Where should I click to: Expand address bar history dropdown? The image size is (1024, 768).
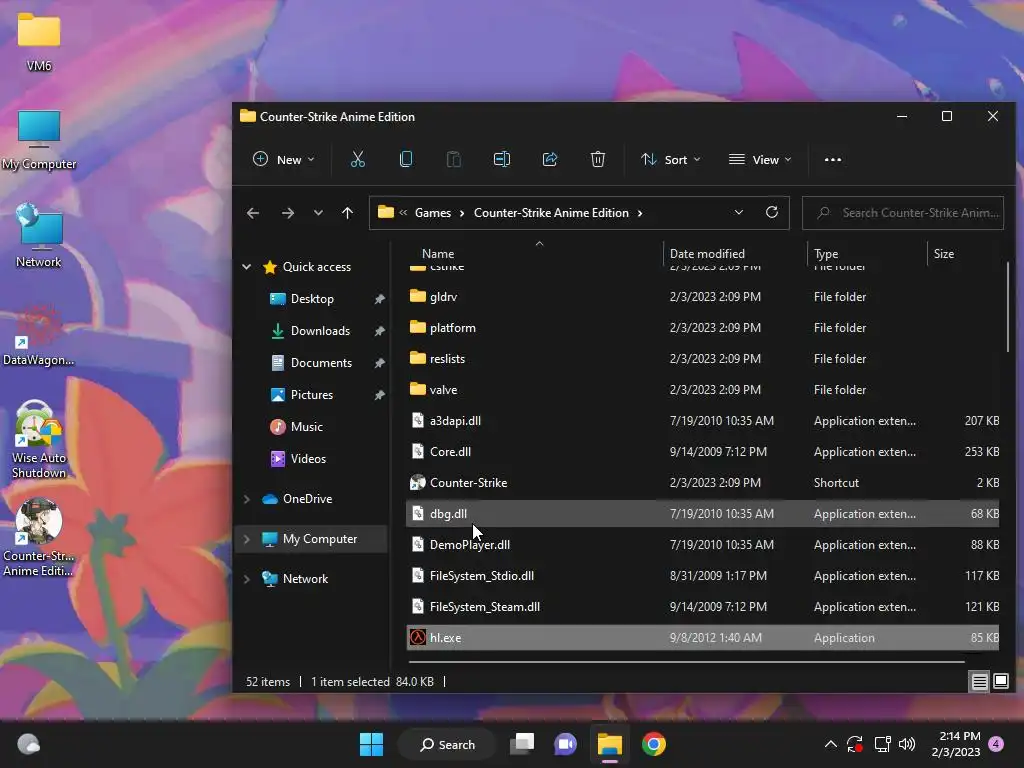tap(739, 212)
